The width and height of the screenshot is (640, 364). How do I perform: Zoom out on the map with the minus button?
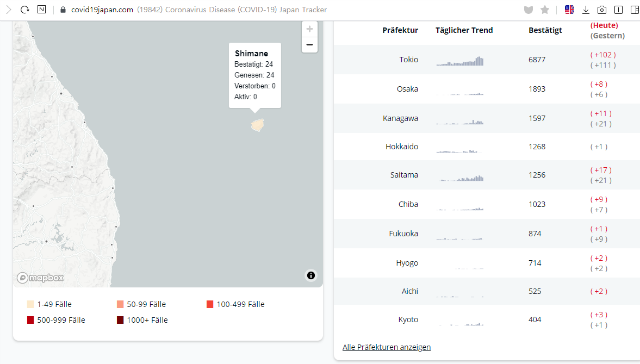pos(310,44)
